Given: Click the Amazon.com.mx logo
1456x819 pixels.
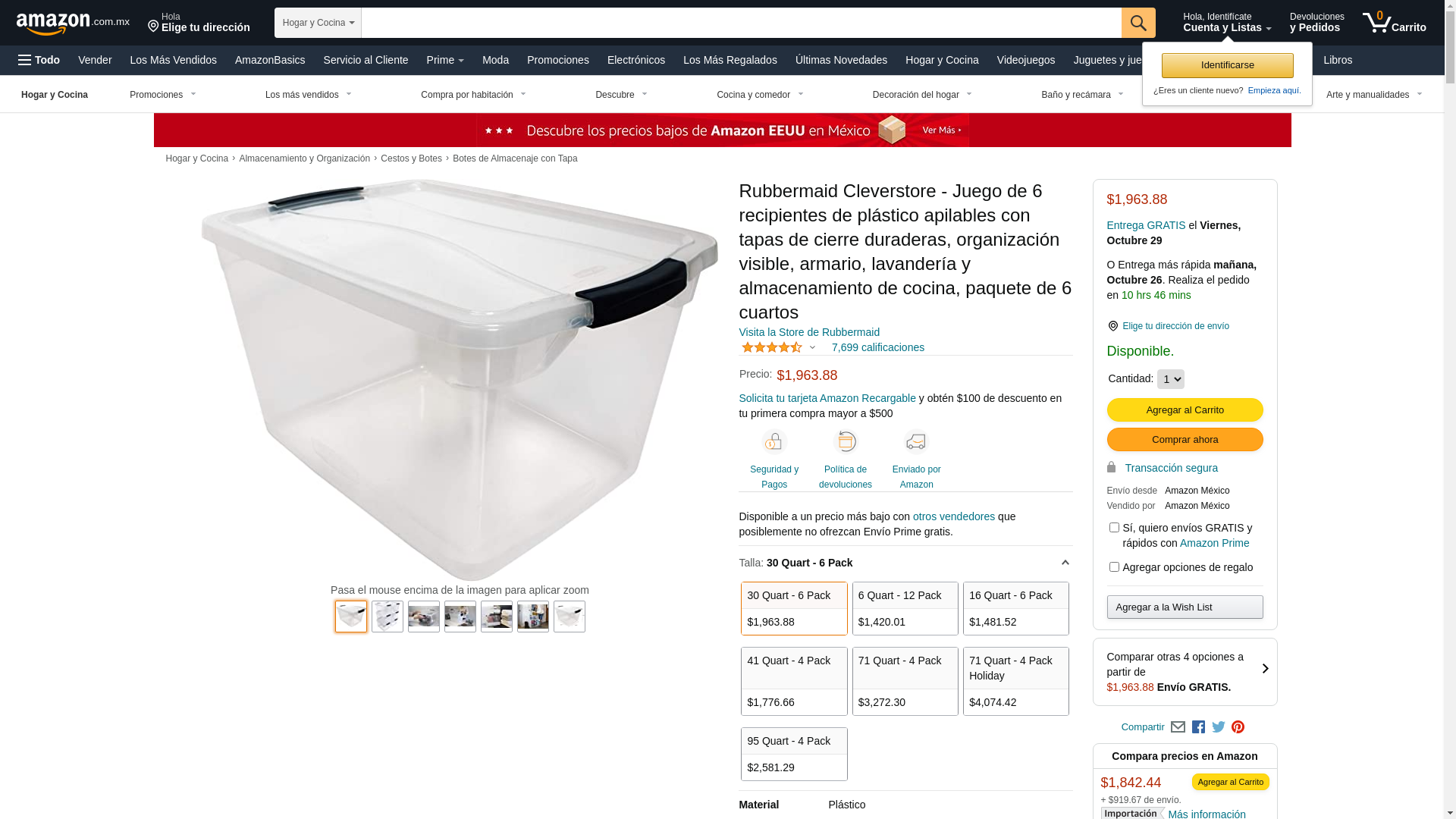Looking at the screenshot, I should 73,24.
